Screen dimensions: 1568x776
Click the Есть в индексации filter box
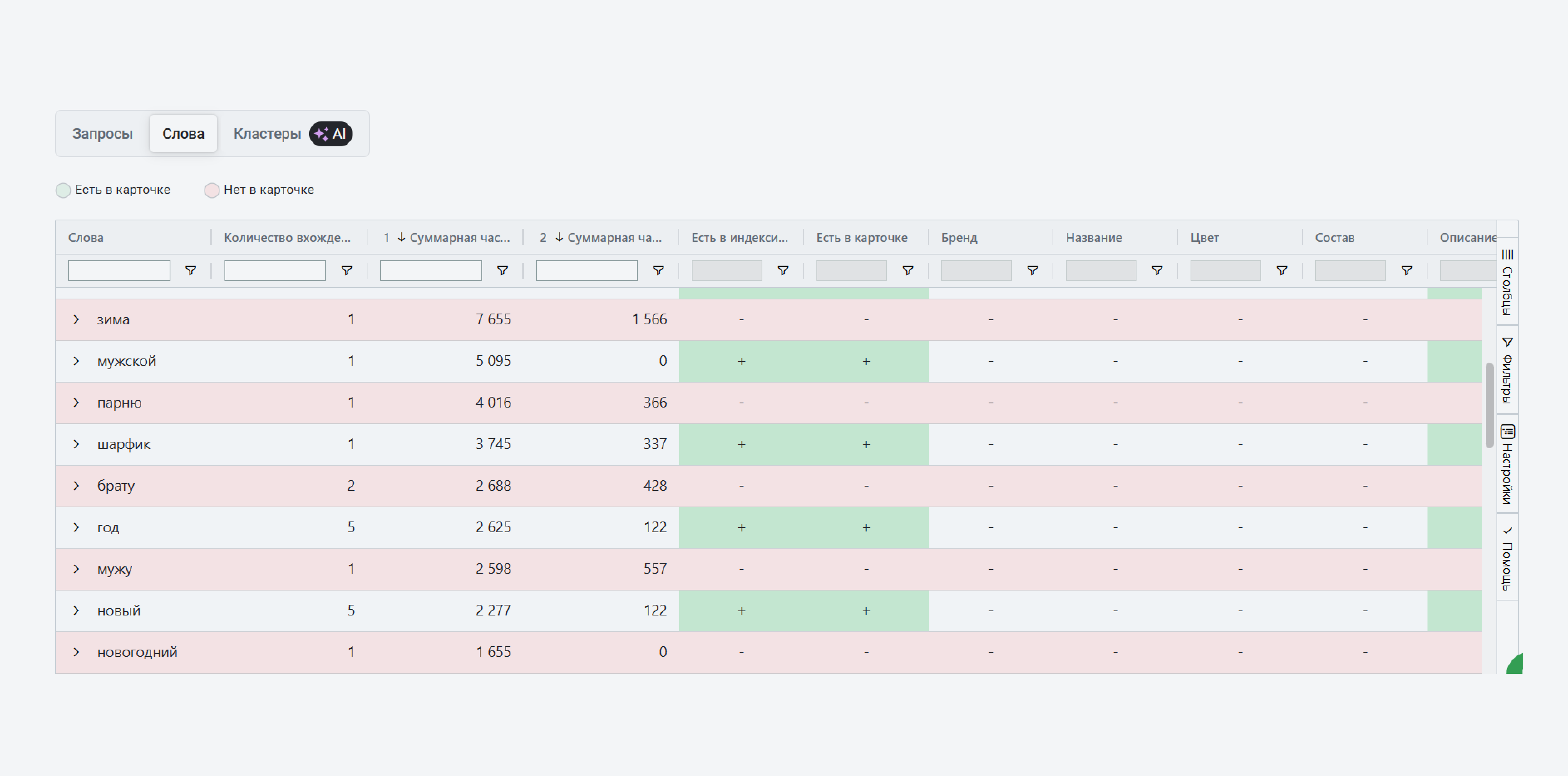coord(727,270)
